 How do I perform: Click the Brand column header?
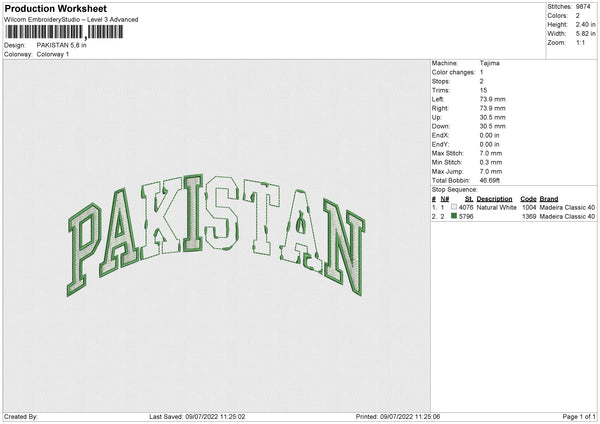point(549,199)
